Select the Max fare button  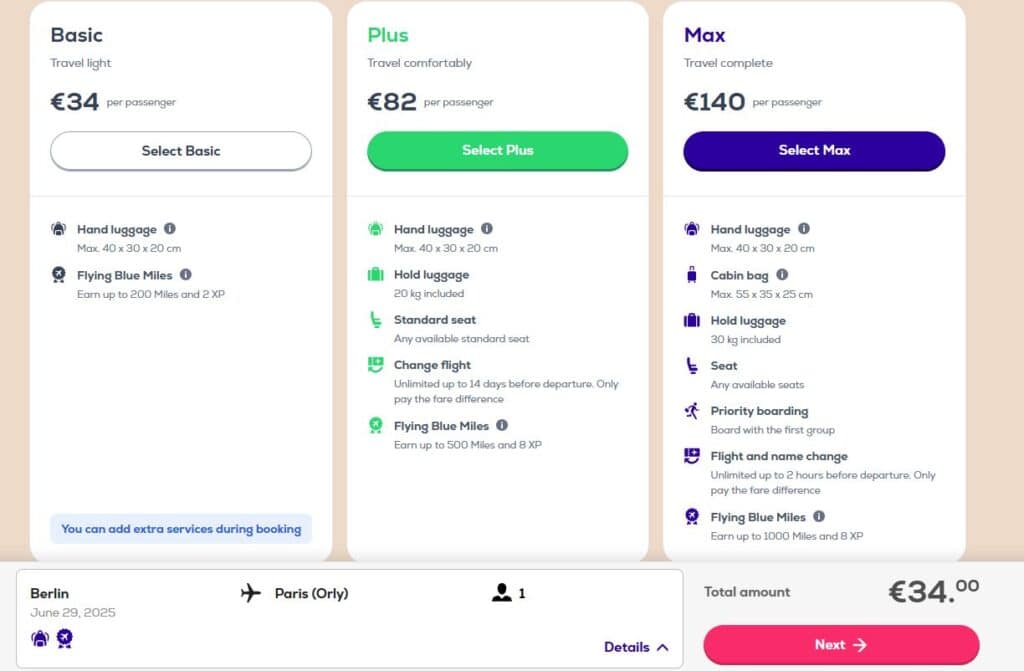pyautogui.click(x=814, y=151)
